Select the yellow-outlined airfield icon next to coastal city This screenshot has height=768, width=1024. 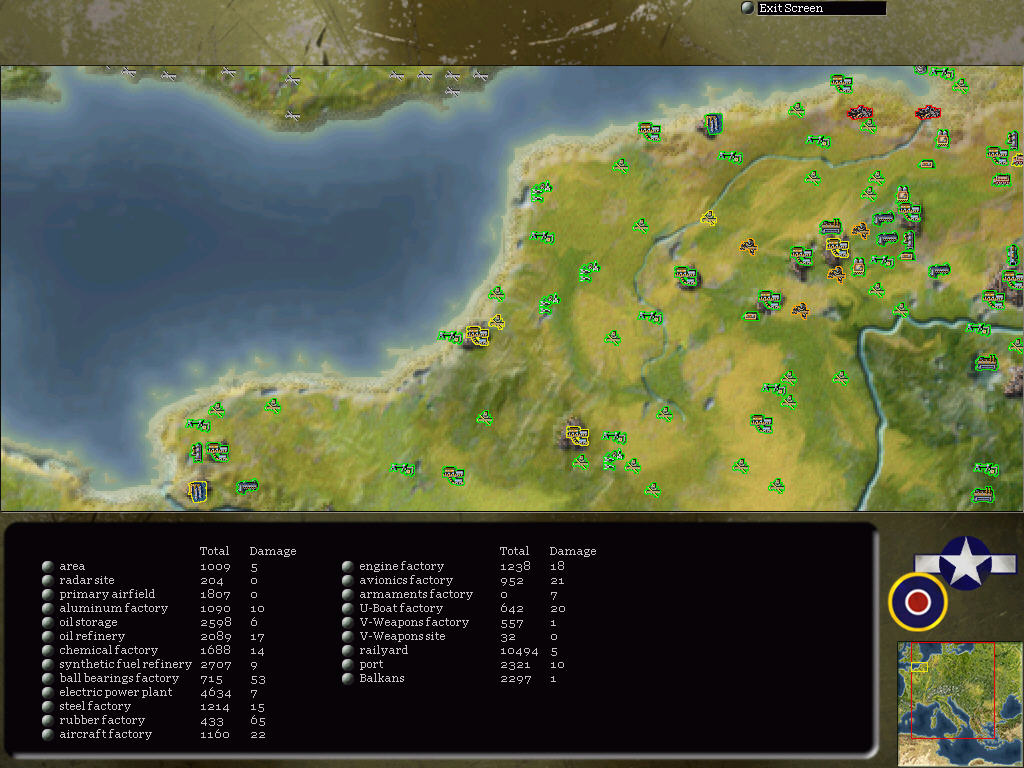[496, 321]
